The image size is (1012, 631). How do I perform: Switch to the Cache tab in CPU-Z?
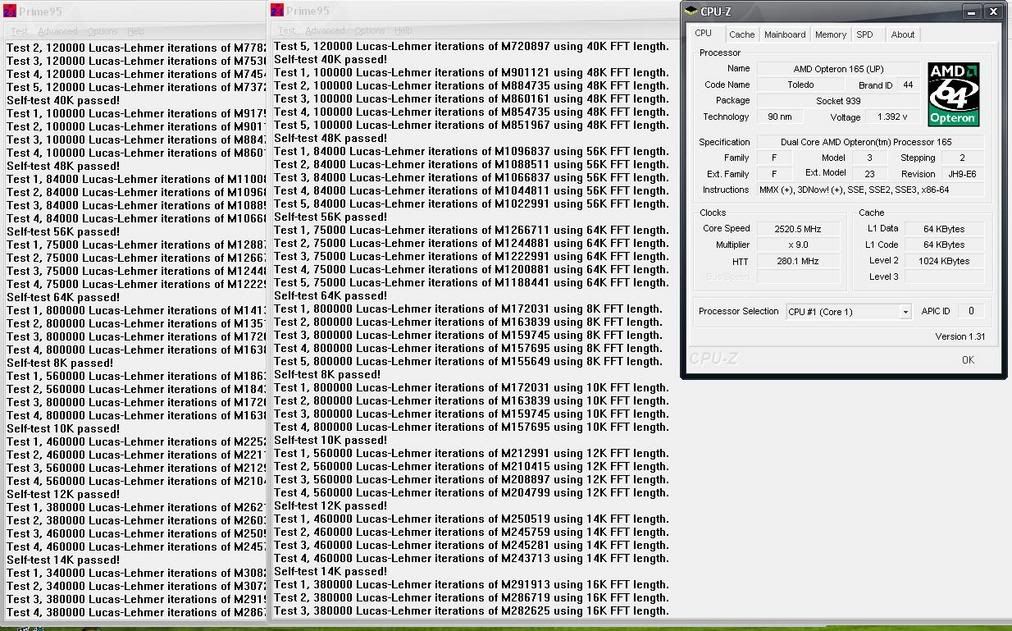point(742,35)
